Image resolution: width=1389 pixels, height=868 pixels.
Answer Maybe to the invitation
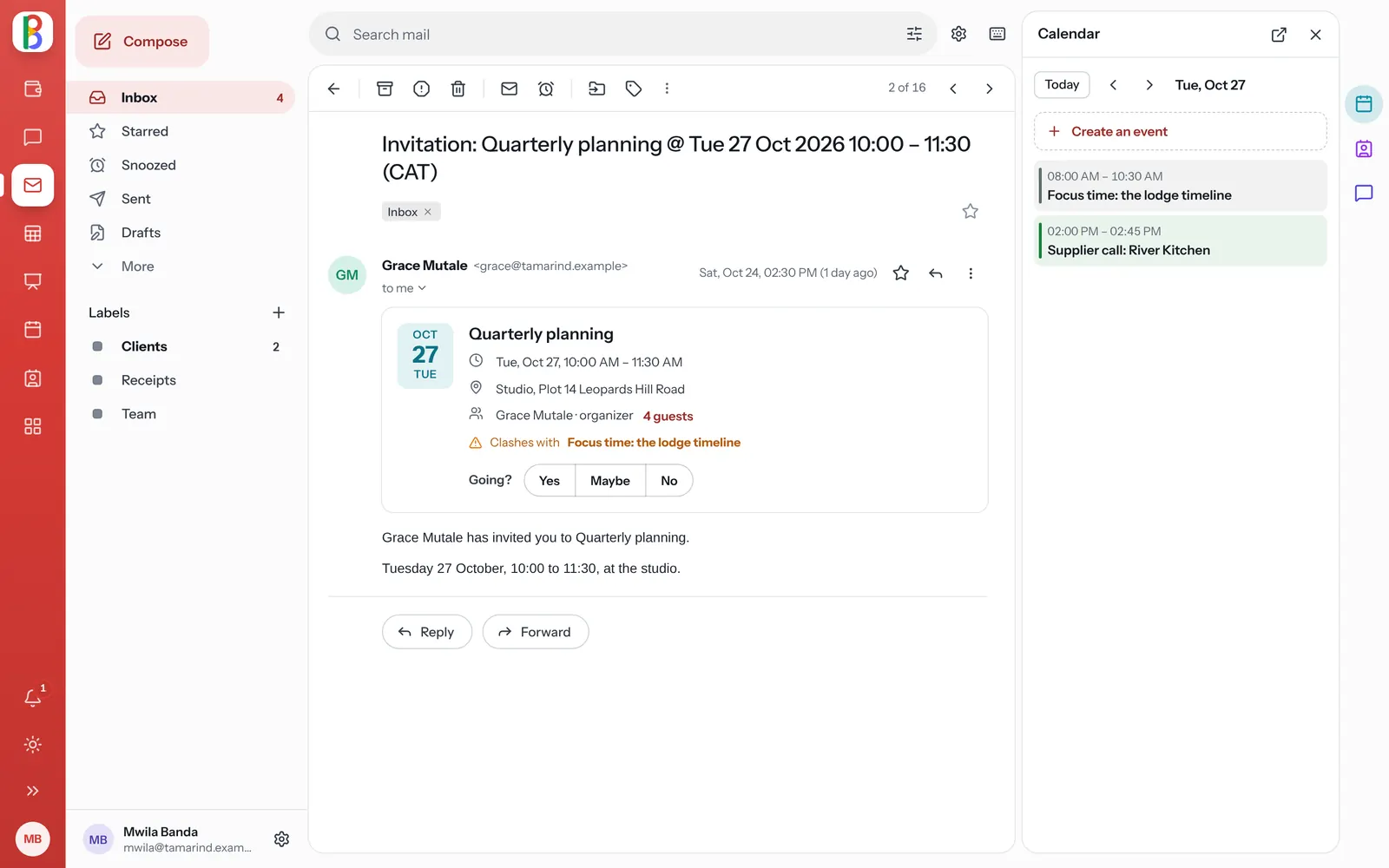pos(610,481)
